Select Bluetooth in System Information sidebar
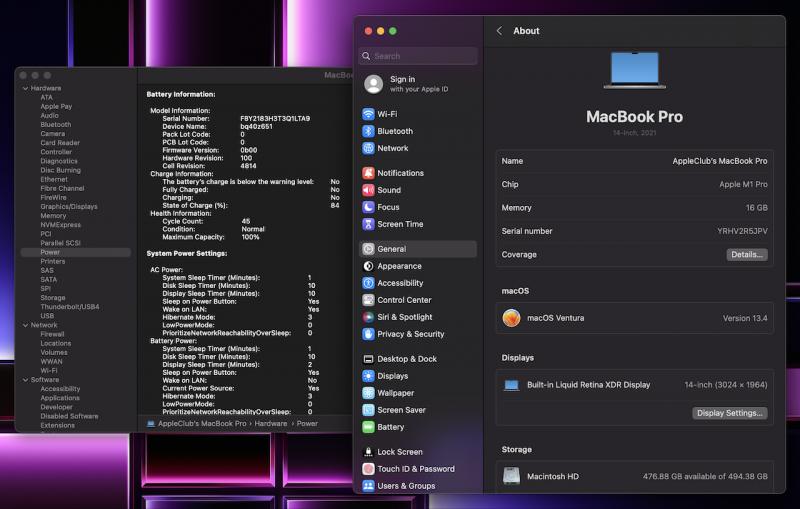The image size is (800, 509). click(x=56, y=124)
